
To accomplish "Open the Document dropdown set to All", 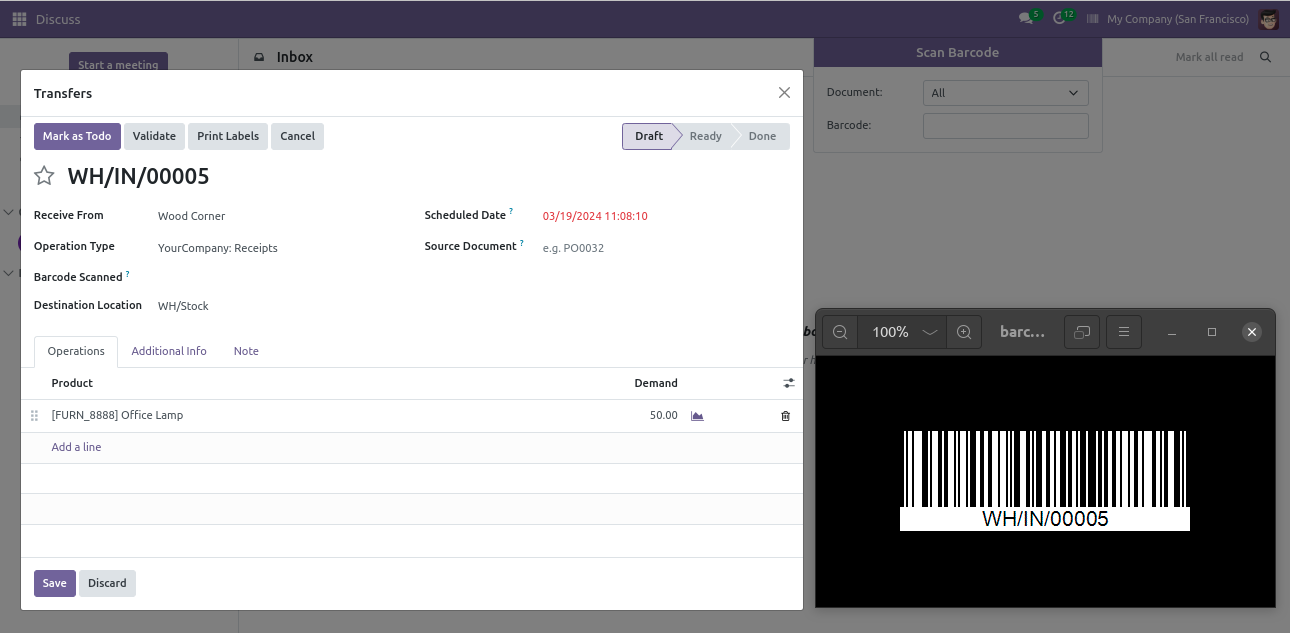I will click(1005, 93).
